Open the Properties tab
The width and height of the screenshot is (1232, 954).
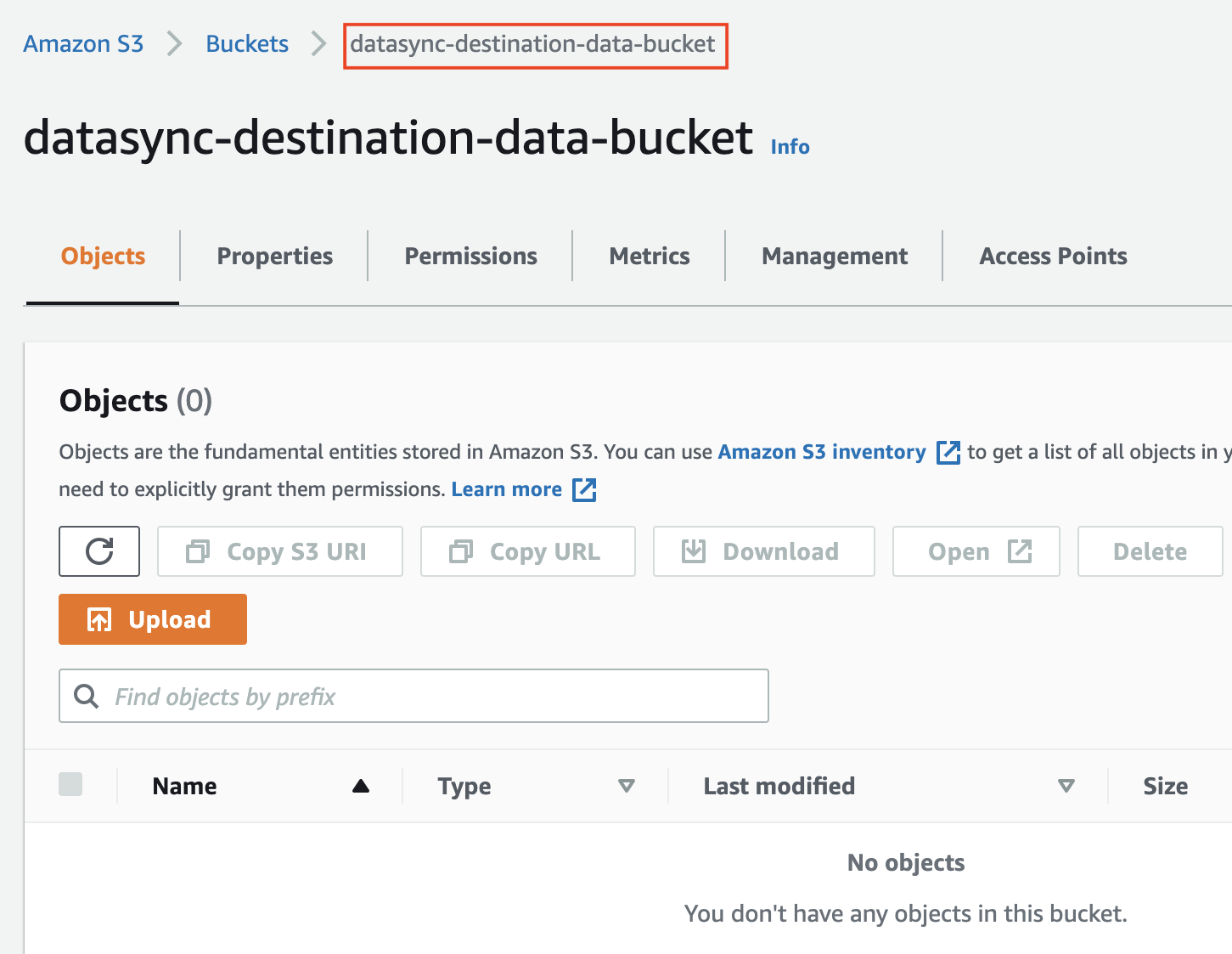click(x=274, y=256)
